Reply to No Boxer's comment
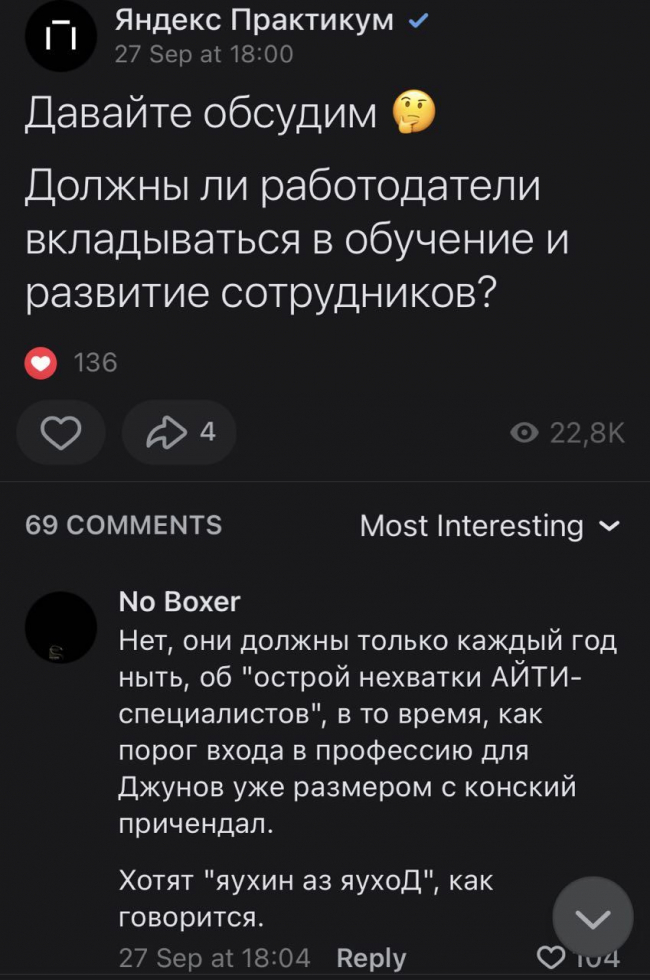Viewport: 650px width, 980px height. coord(371,958)
